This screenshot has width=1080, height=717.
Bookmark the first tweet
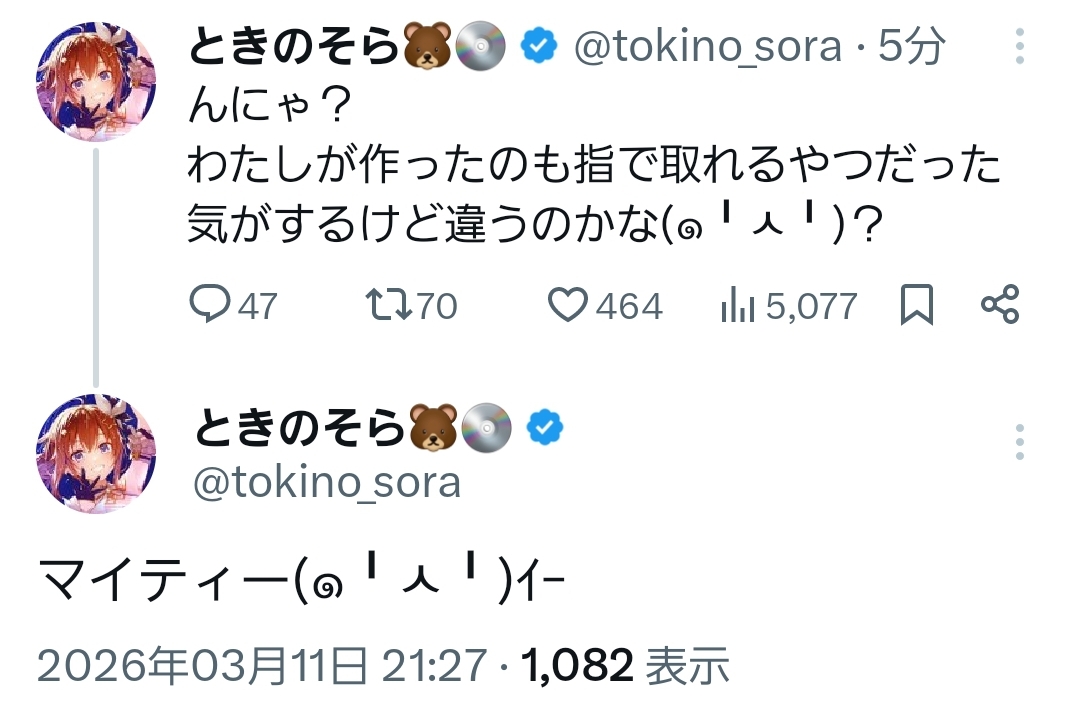(916, 305)
